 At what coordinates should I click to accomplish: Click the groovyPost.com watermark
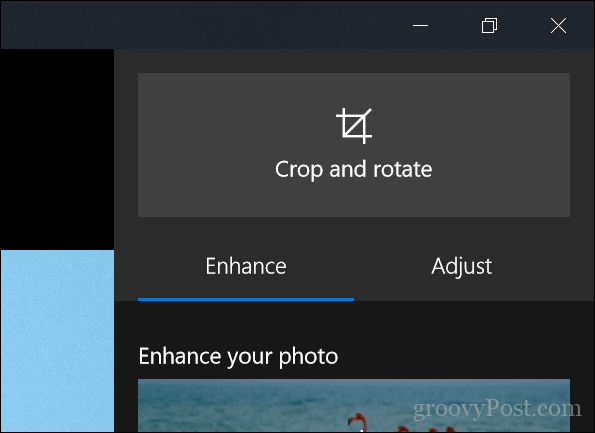tap(497, 409)
